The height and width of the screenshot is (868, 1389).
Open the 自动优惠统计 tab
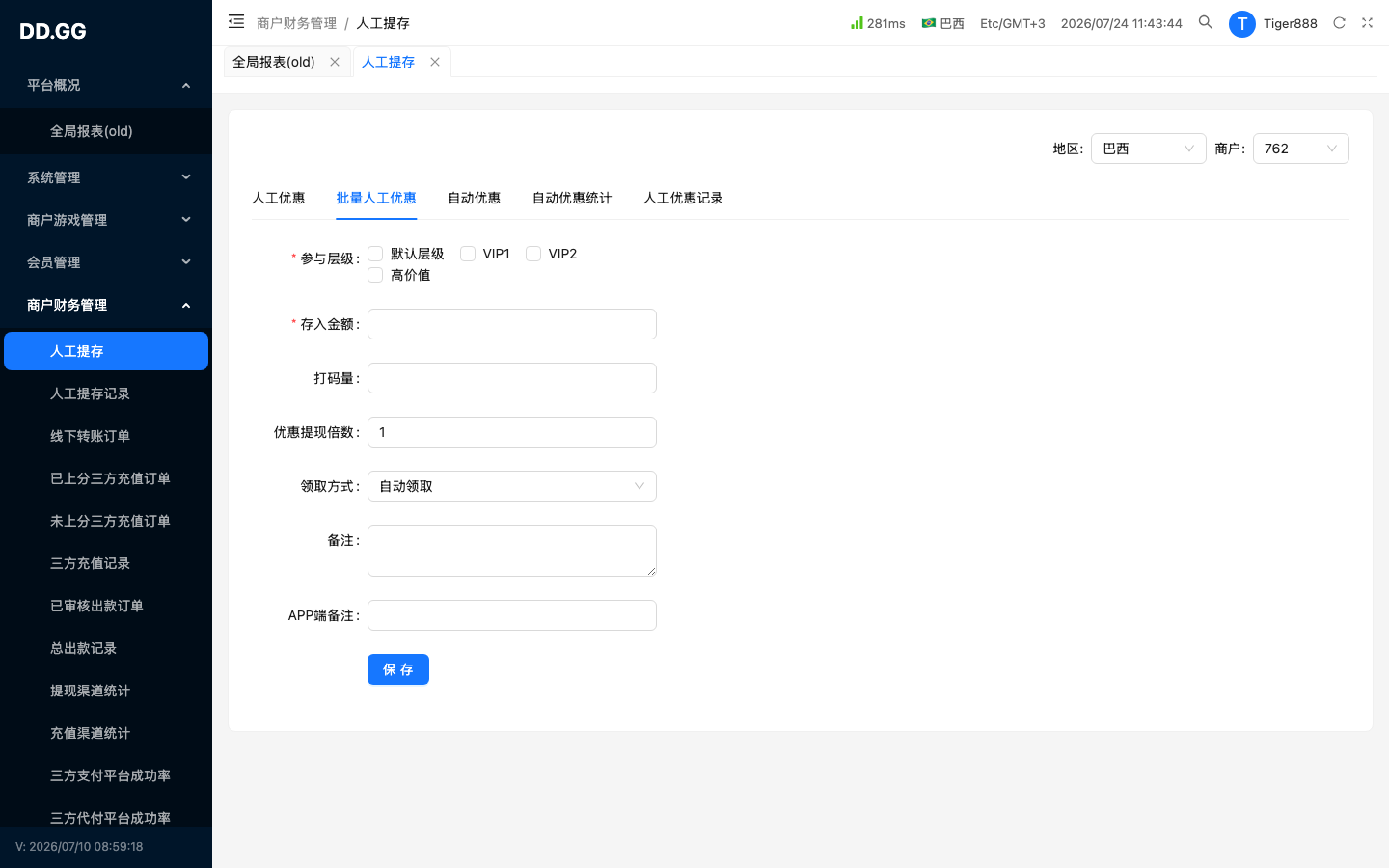[x=572, y=198]
